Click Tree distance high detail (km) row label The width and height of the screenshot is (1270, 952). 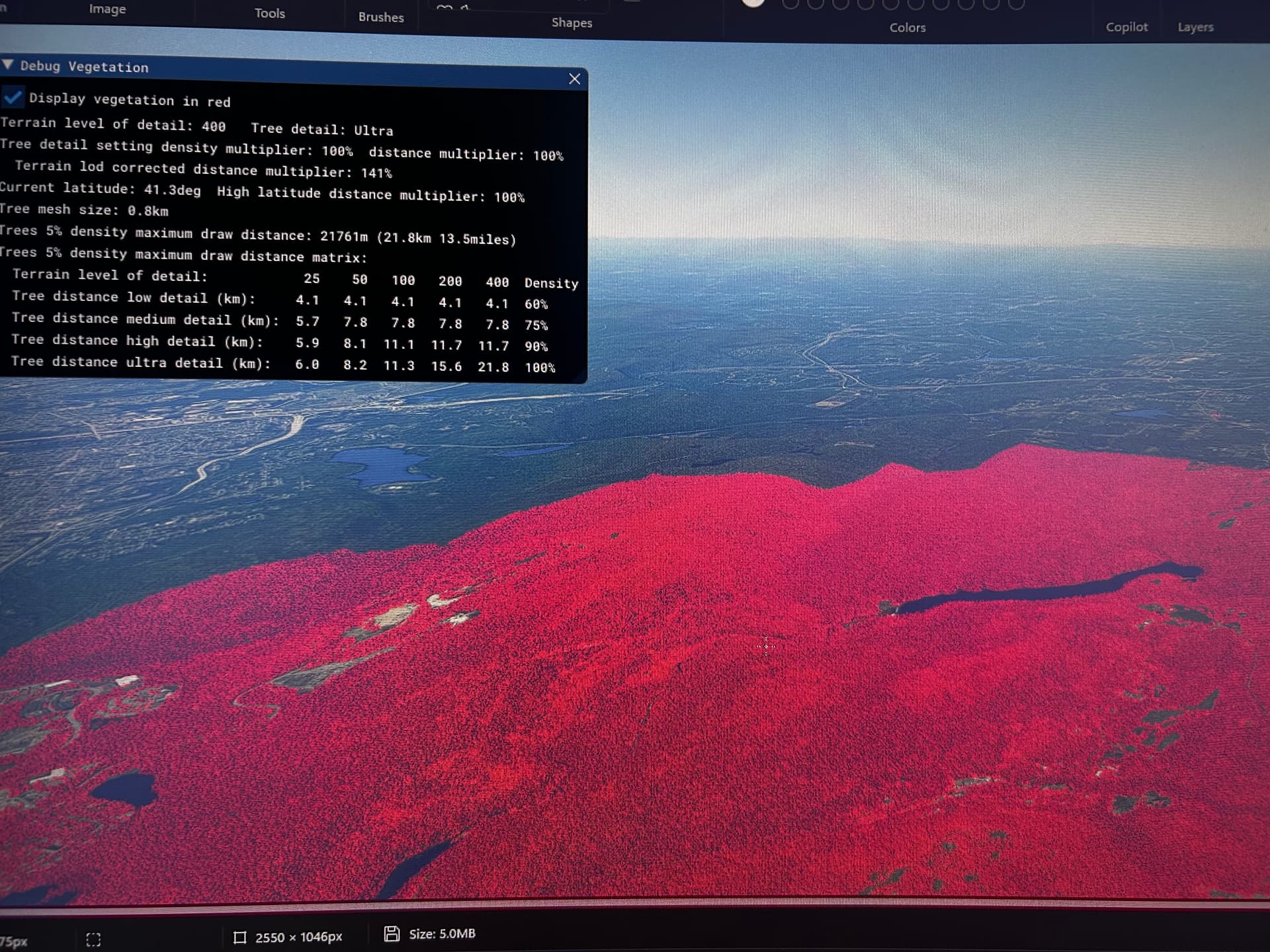click(x=138, y=340)
